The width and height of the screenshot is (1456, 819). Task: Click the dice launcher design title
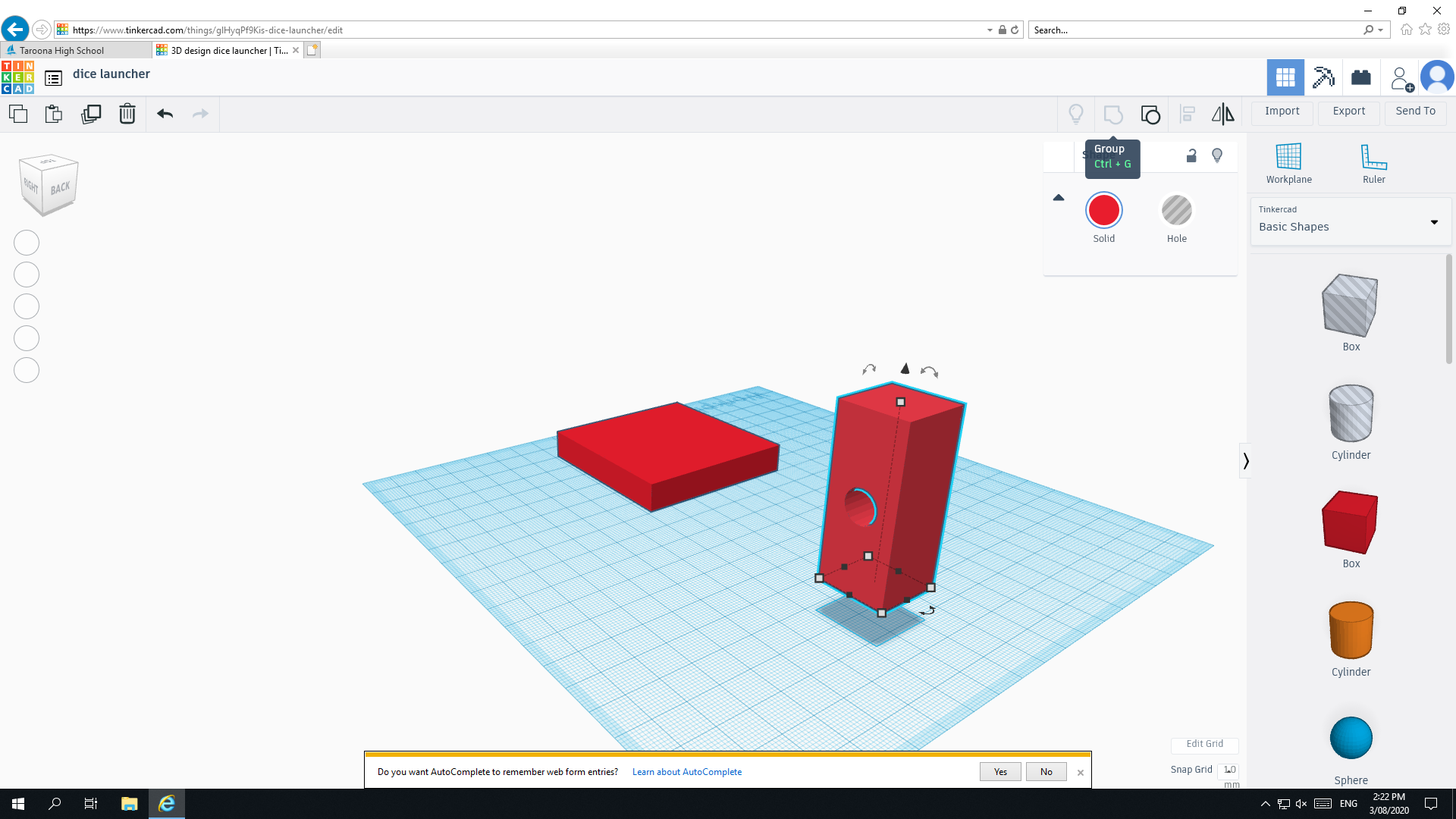(111, 74)
